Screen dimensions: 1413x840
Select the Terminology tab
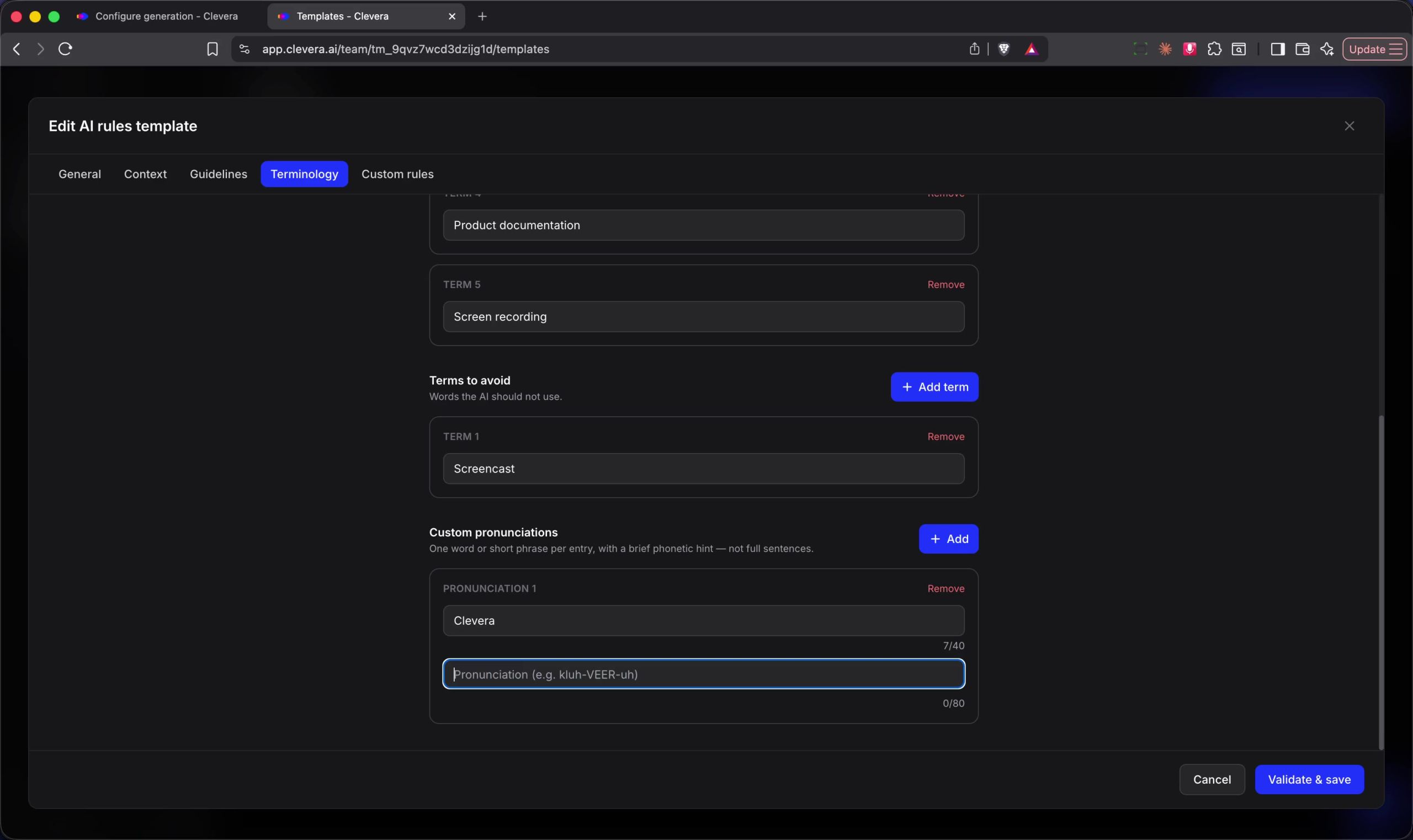click(x=305, y=174)
